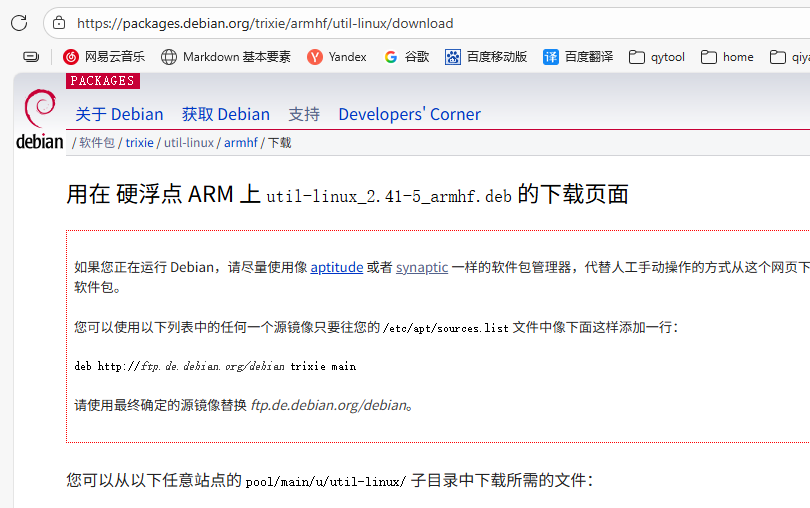Image resolution: width=810 pixels, height=508 pixels.
Task: Click the address bar URL
Action: tap(265, 23)
